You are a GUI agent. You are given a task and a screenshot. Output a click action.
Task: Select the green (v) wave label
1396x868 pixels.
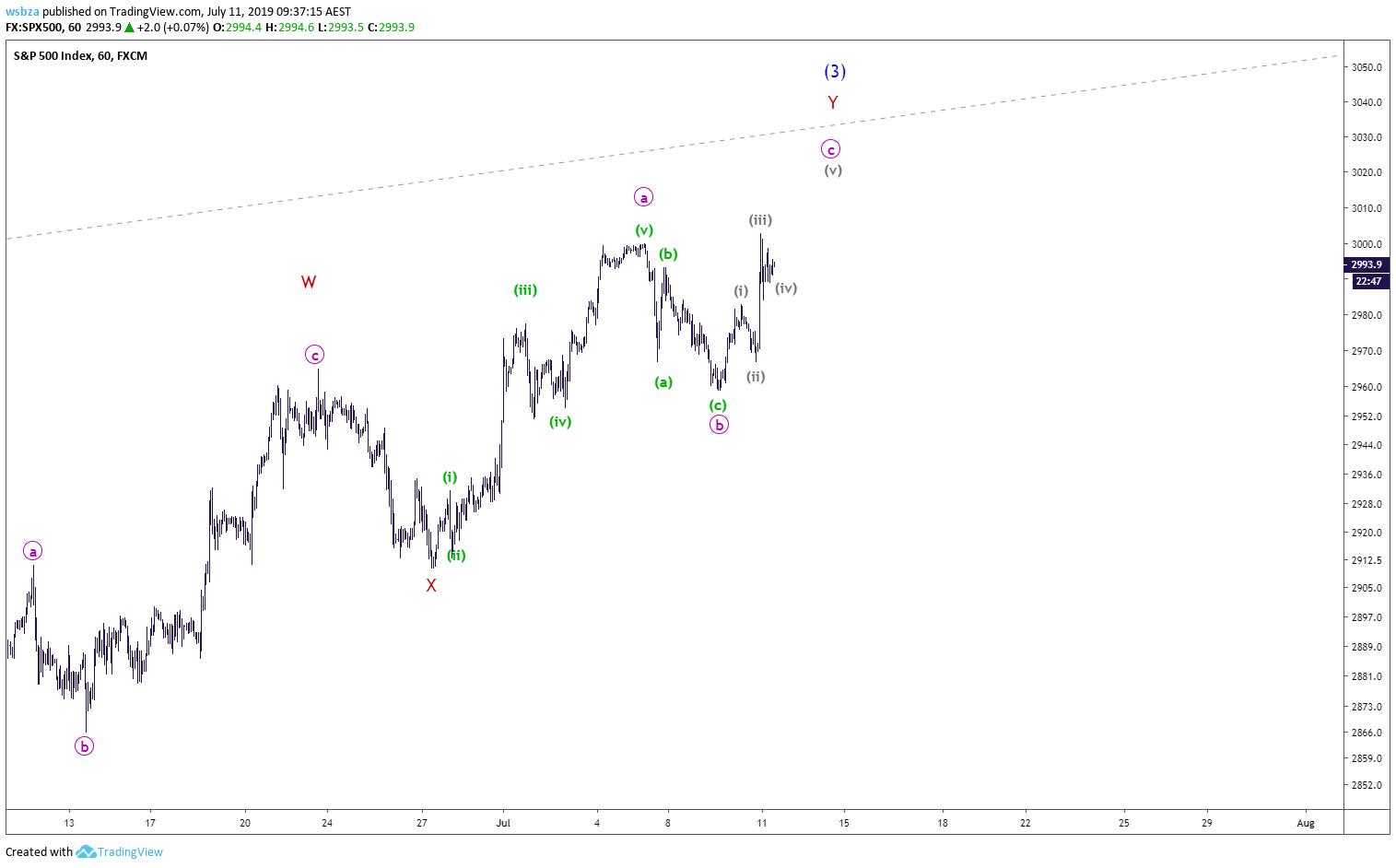(x=644, y=230)
